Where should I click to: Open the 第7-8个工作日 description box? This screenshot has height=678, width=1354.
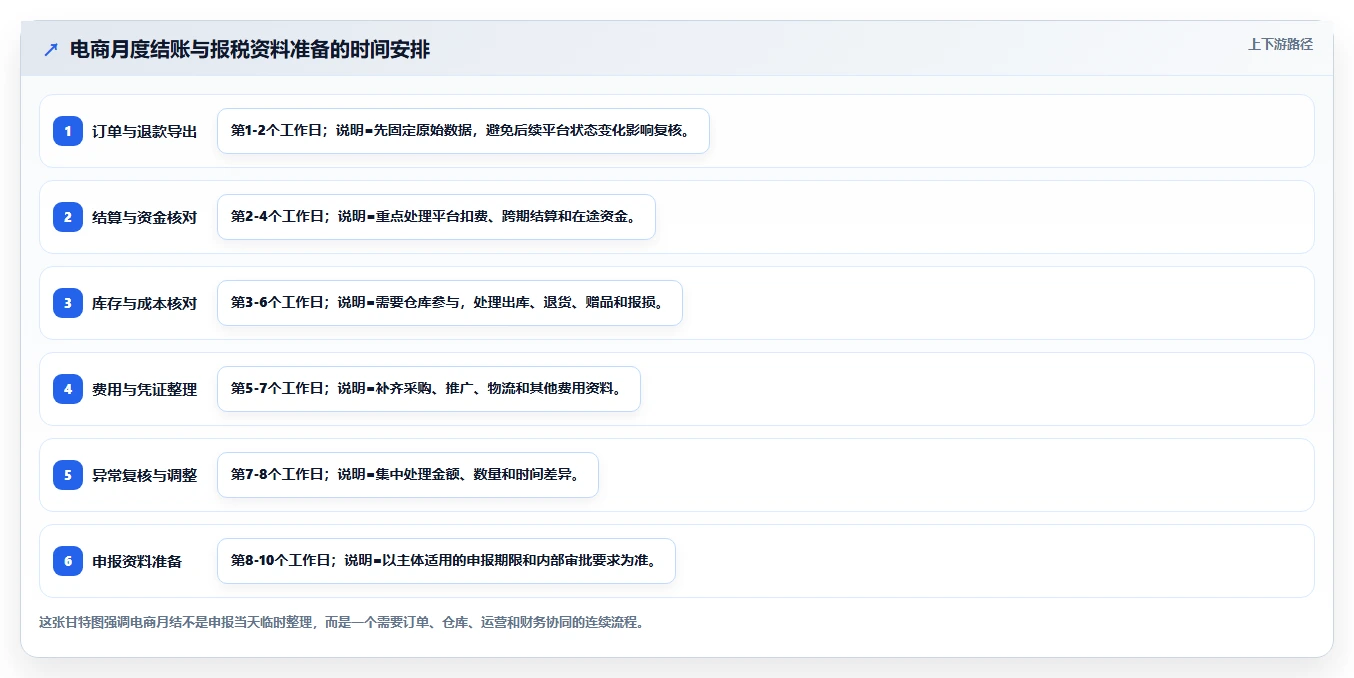pyautogui.click(x=408, y=475)
